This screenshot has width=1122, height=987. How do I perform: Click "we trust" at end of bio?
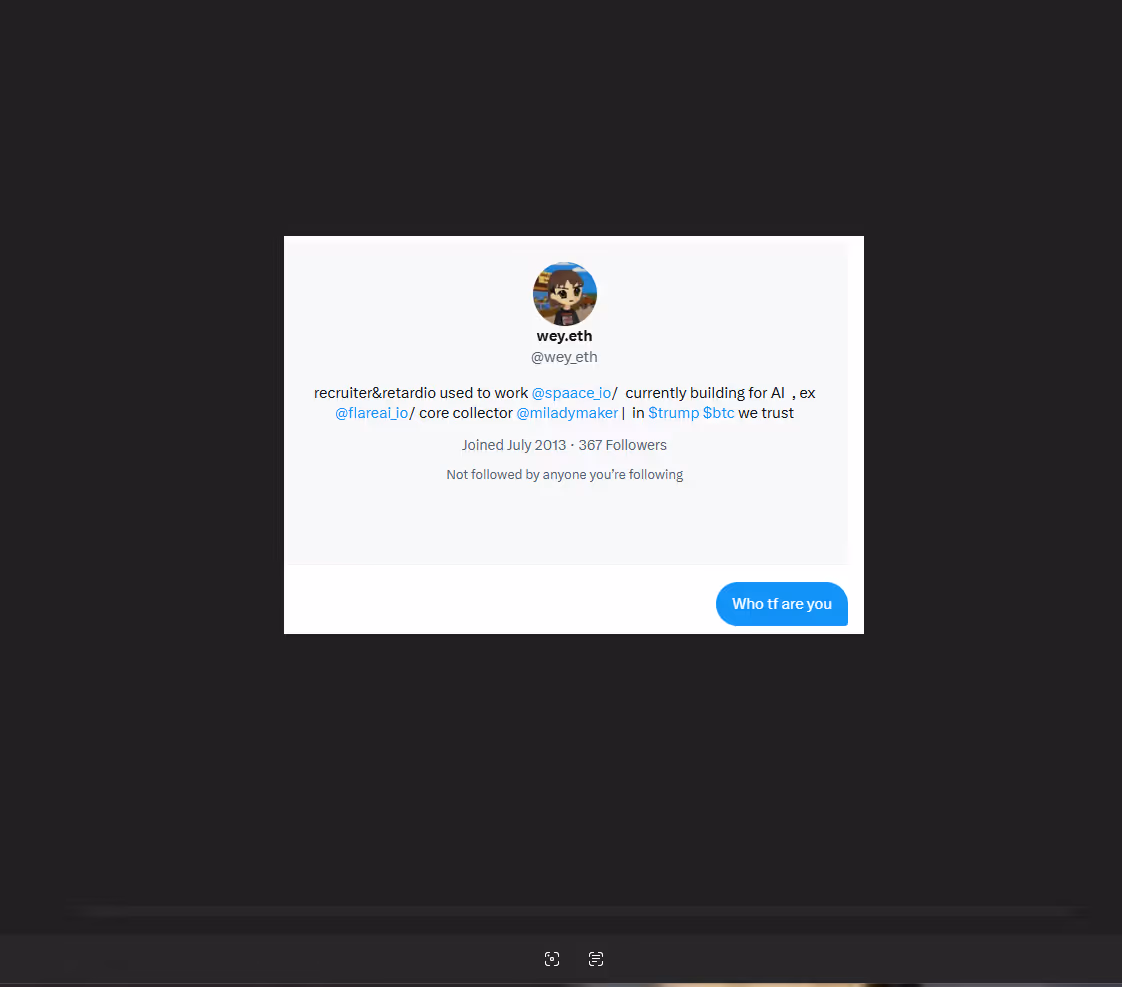pyautogui.click(x=766, y=413)
